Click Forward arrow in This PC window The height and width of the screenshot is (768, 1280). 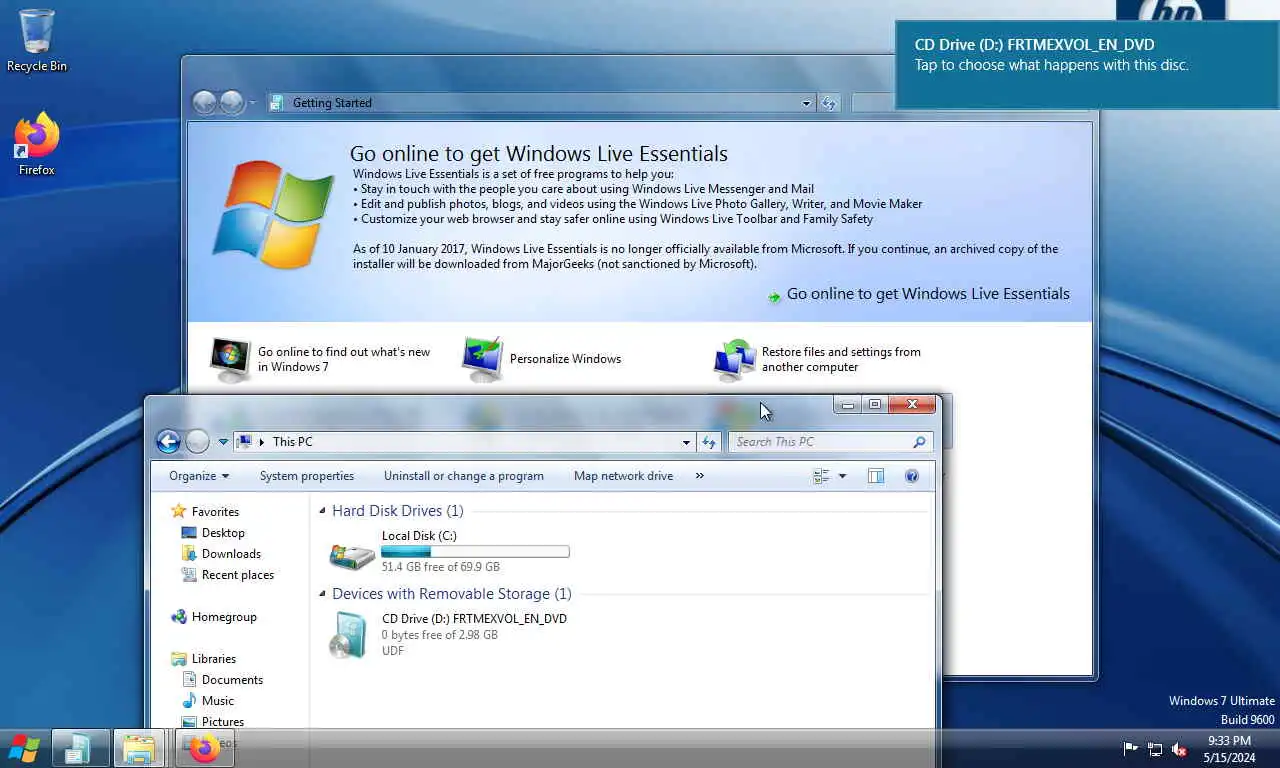click(x=198, y=441)
